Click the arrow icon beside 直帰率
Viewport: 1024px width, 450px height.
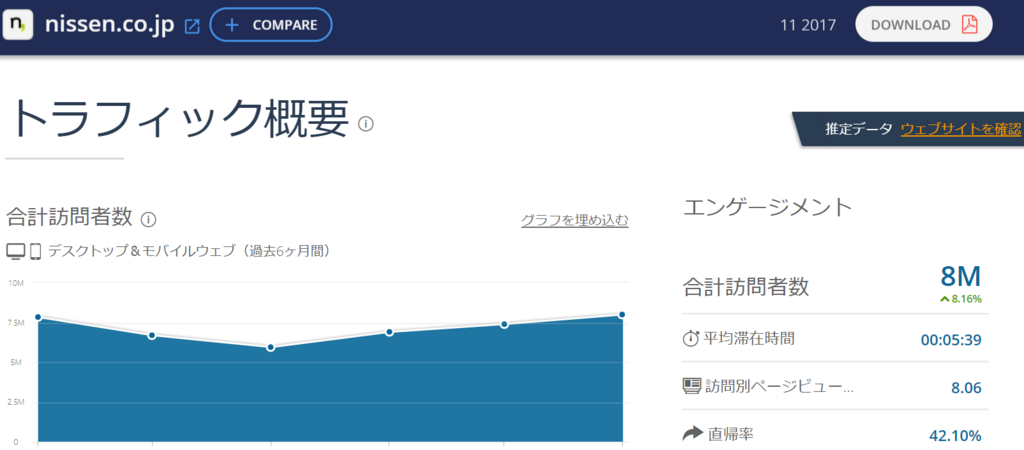tap(692, 433)
